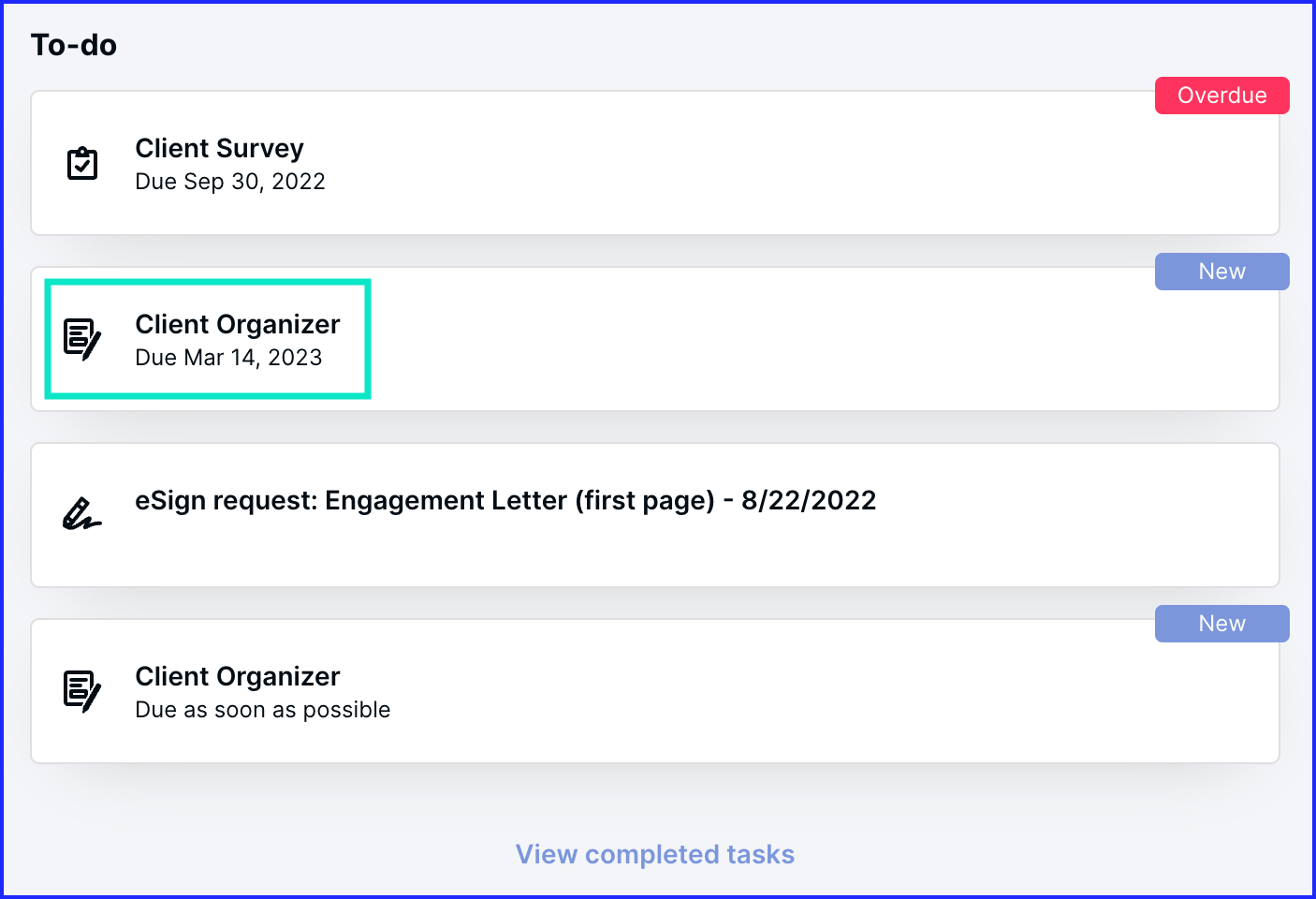Select Client Organizer title due as soon as possible

[238, 676]
